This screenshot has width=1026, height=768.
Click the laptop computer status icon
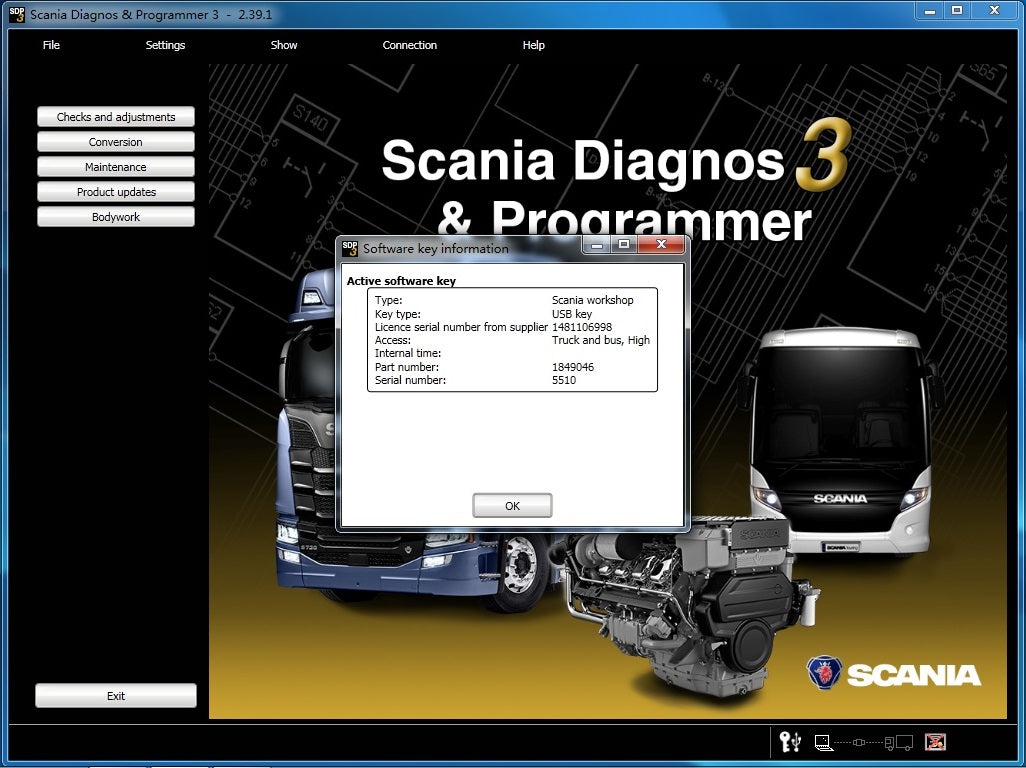coord(823,742)
